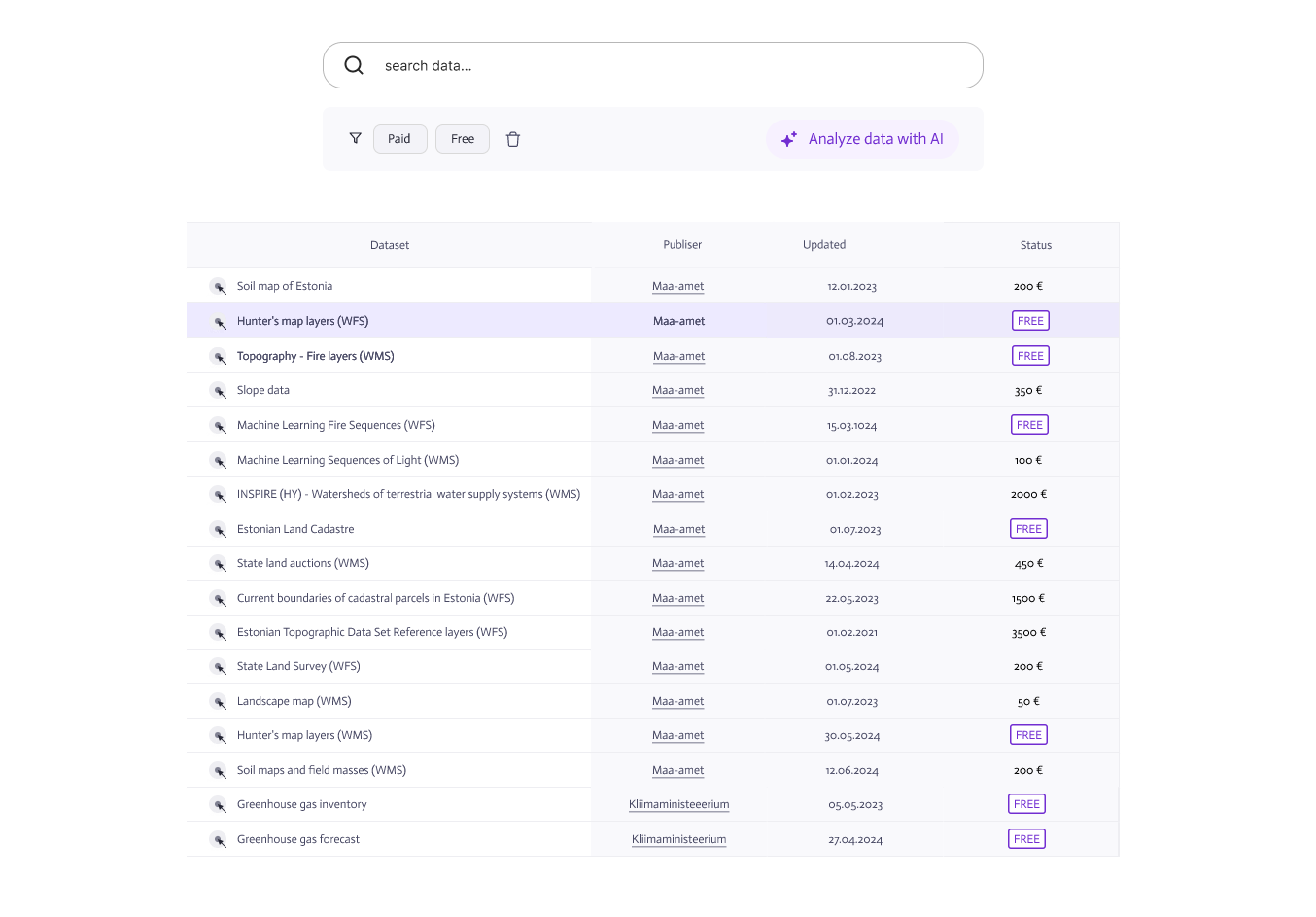Click the icon next to Estonian Land Cadastre
The height and width of the screenshot is (917, 1316).
[219, 529]
